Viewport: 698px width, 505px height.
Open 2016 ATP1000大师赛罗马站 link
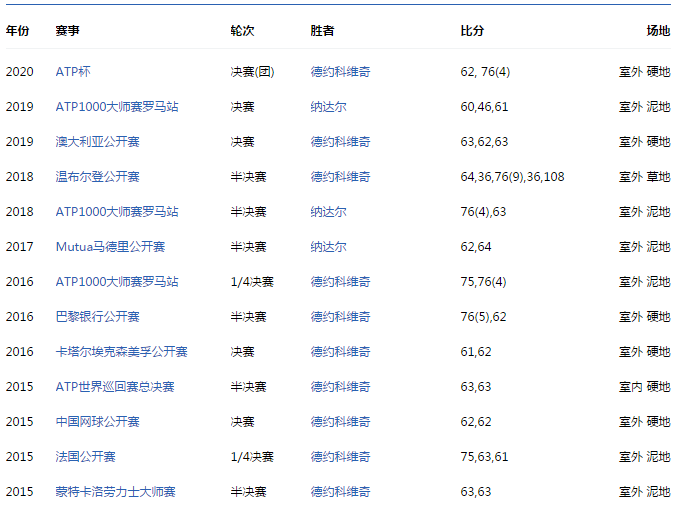[117, 282]
